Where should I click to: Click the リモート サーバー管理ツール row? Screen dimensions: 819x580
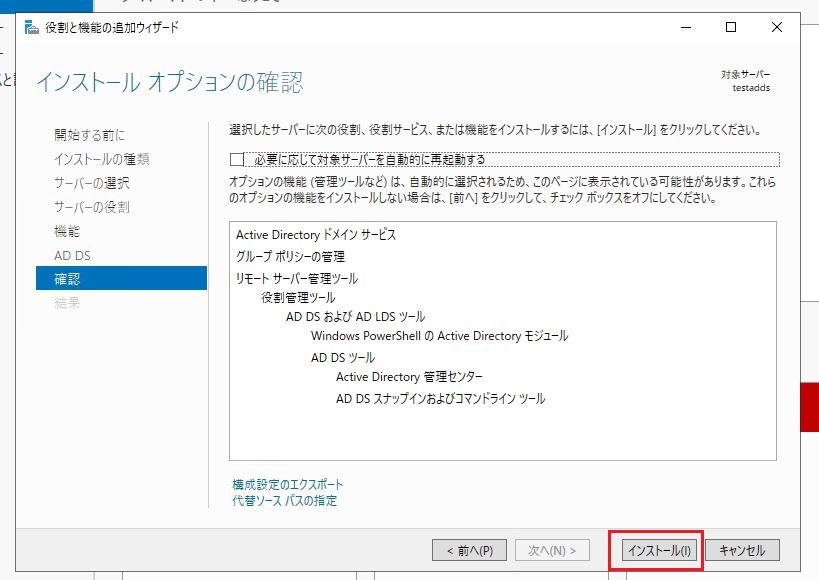pos(297,278)
